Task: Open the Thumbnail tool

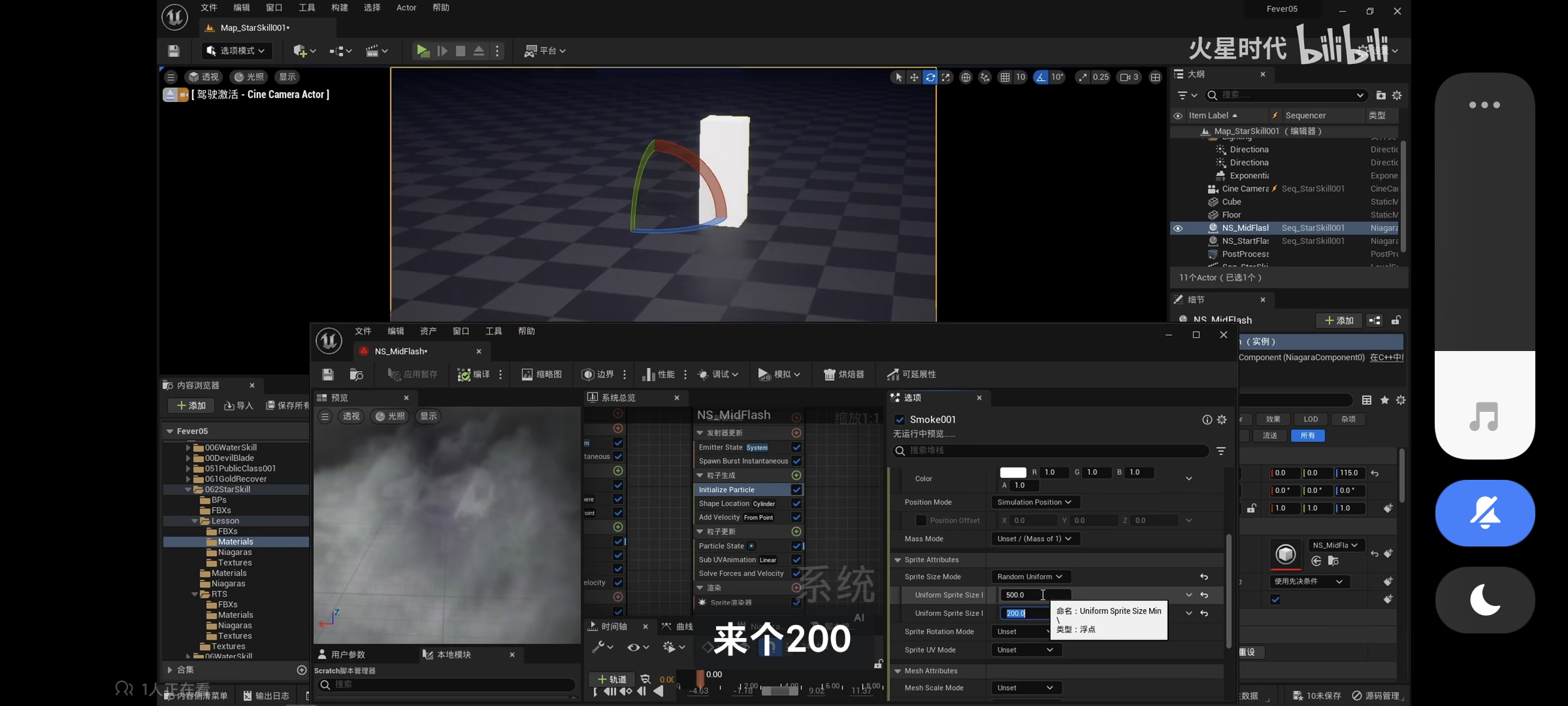Action: click(x=542, y=375)
